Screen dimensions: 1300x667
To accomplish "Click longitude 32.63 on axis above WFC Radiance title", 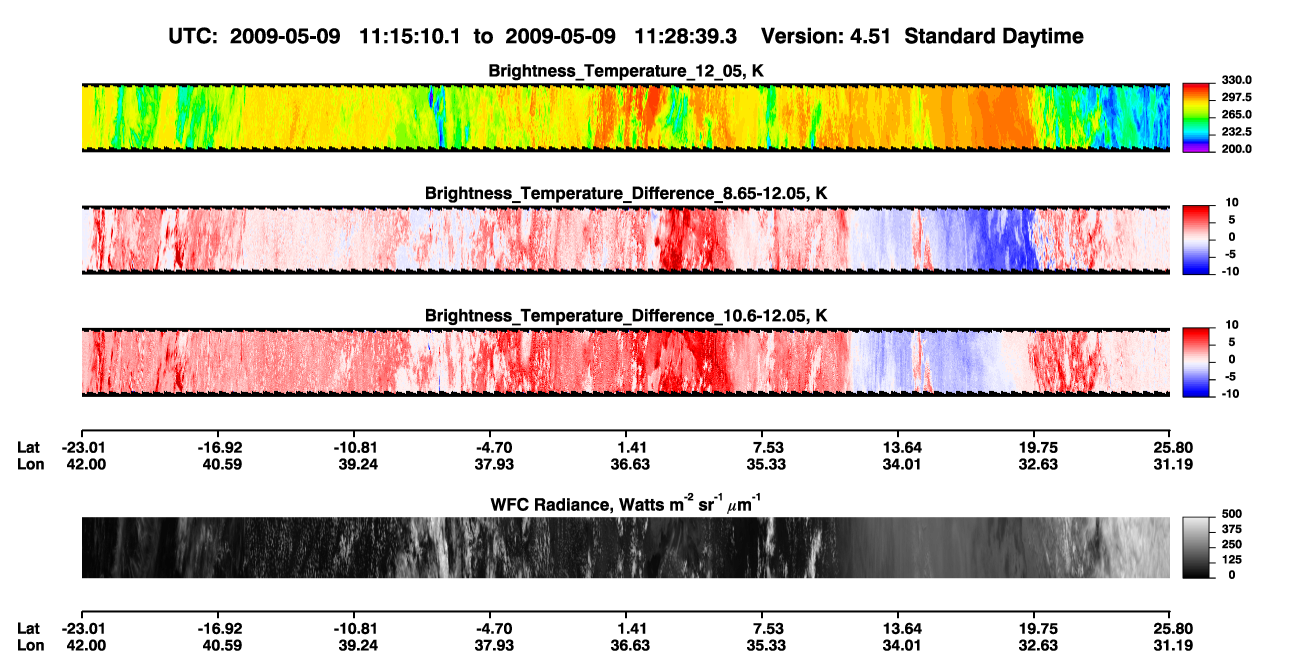I will [x=1038, y=464].
